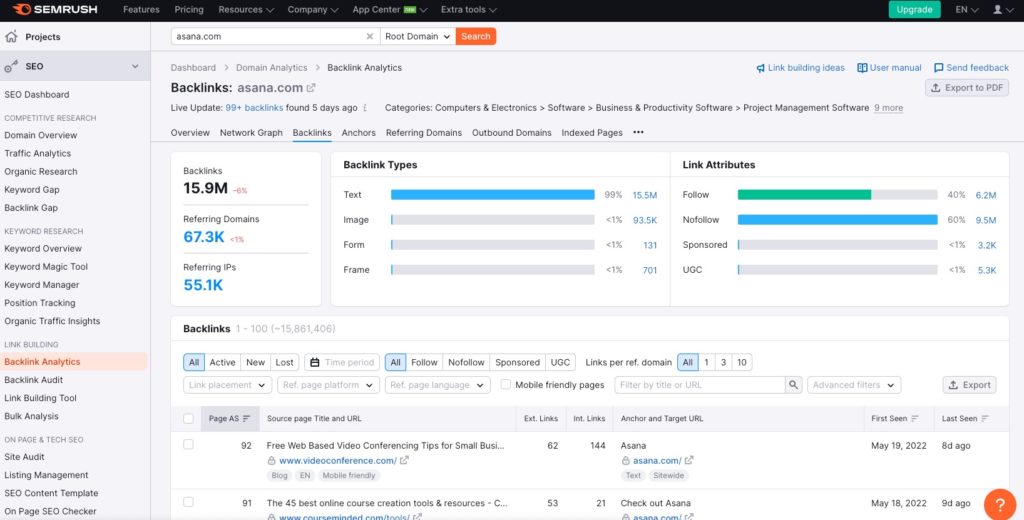Viewport: 1024px width, 520px height.
Task: Toggle the Lost backlinks filter
Action: (x=284, y=363)
